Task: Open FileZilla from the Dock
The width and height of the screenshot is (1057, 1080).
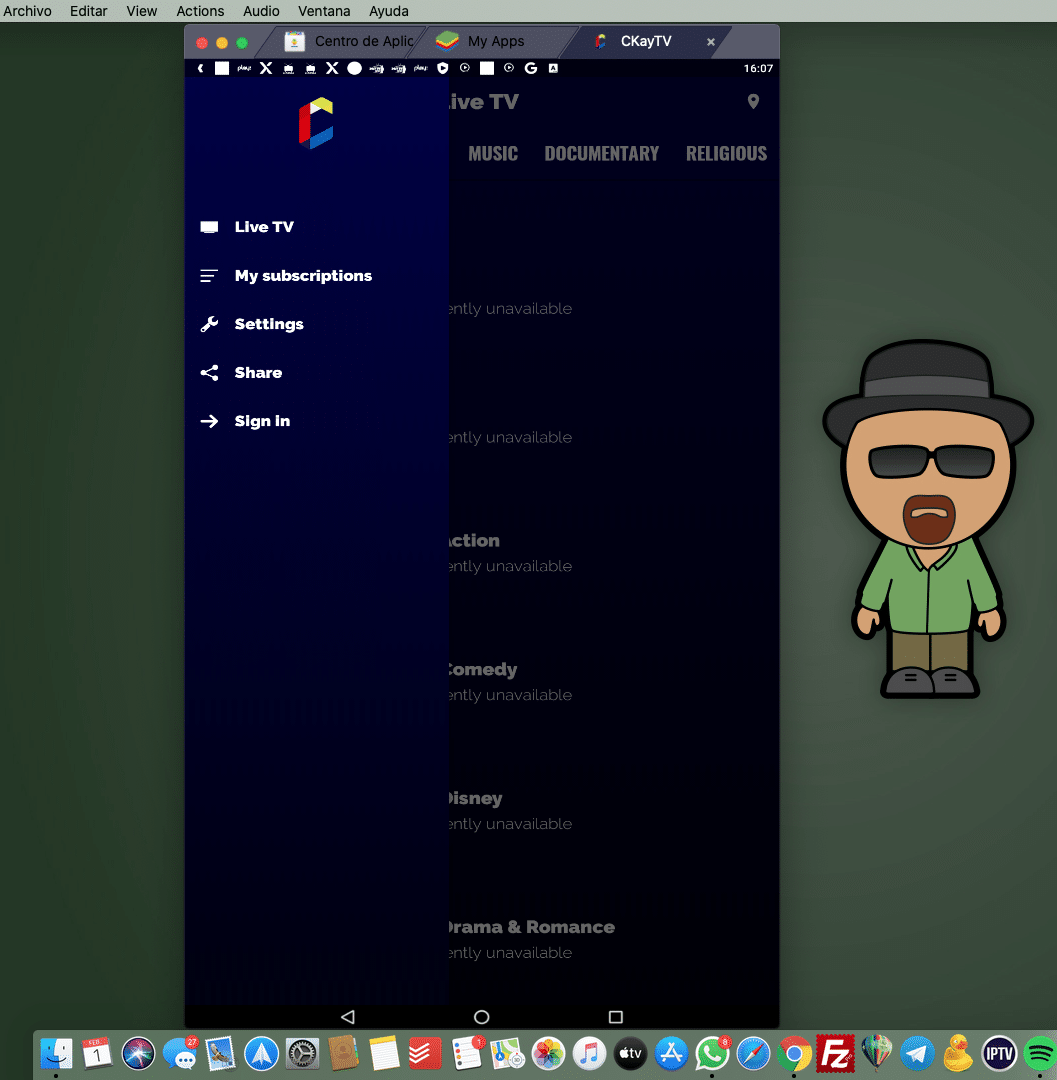Action: pyautogui.click(x=834, y=1053)
